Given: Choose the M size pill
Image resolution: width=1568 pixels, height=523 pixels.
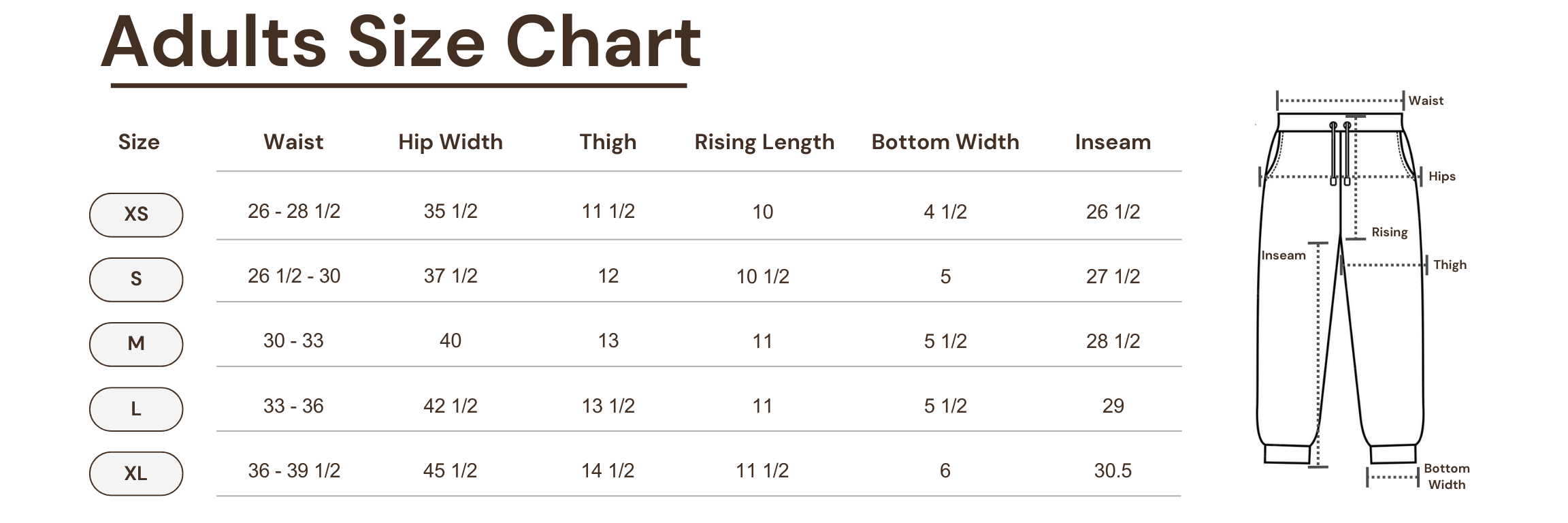Looking at the screenshot, I should 136,344.
